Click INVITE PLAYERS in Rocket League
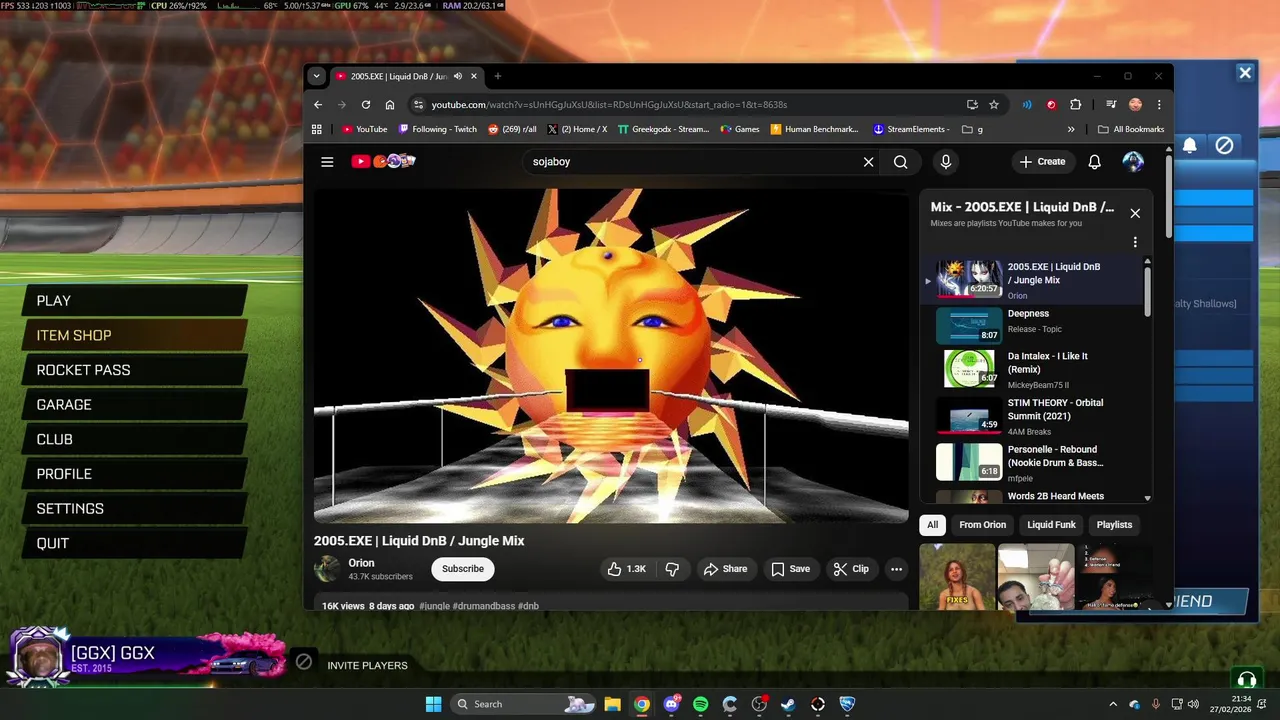1280x720 pixels. click(367, 665)
